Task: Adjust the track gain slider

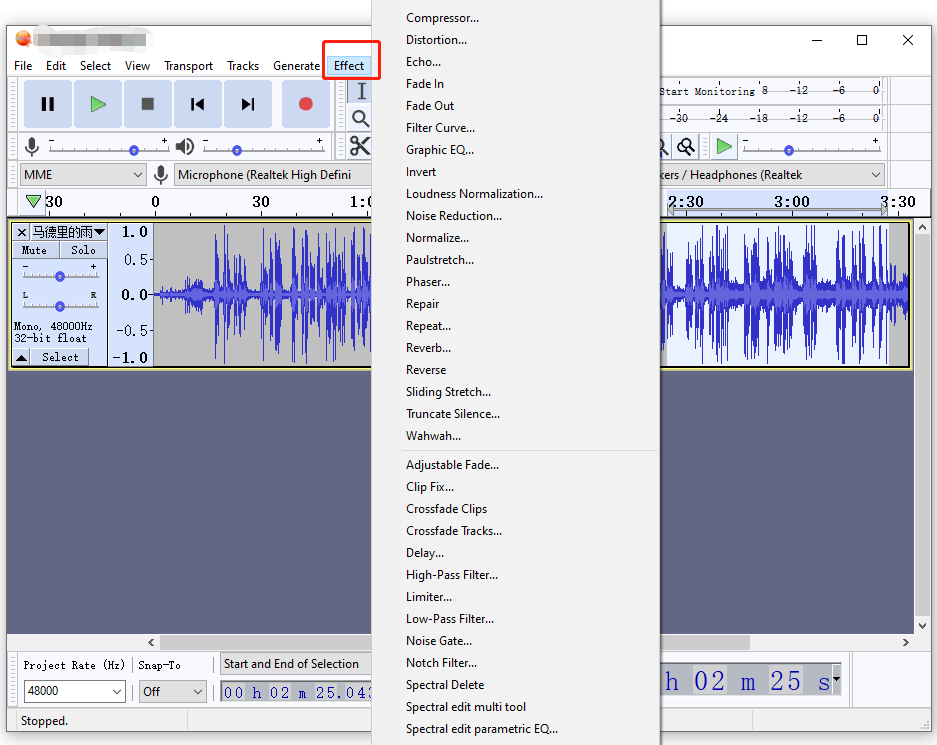Action: (60, 276)
